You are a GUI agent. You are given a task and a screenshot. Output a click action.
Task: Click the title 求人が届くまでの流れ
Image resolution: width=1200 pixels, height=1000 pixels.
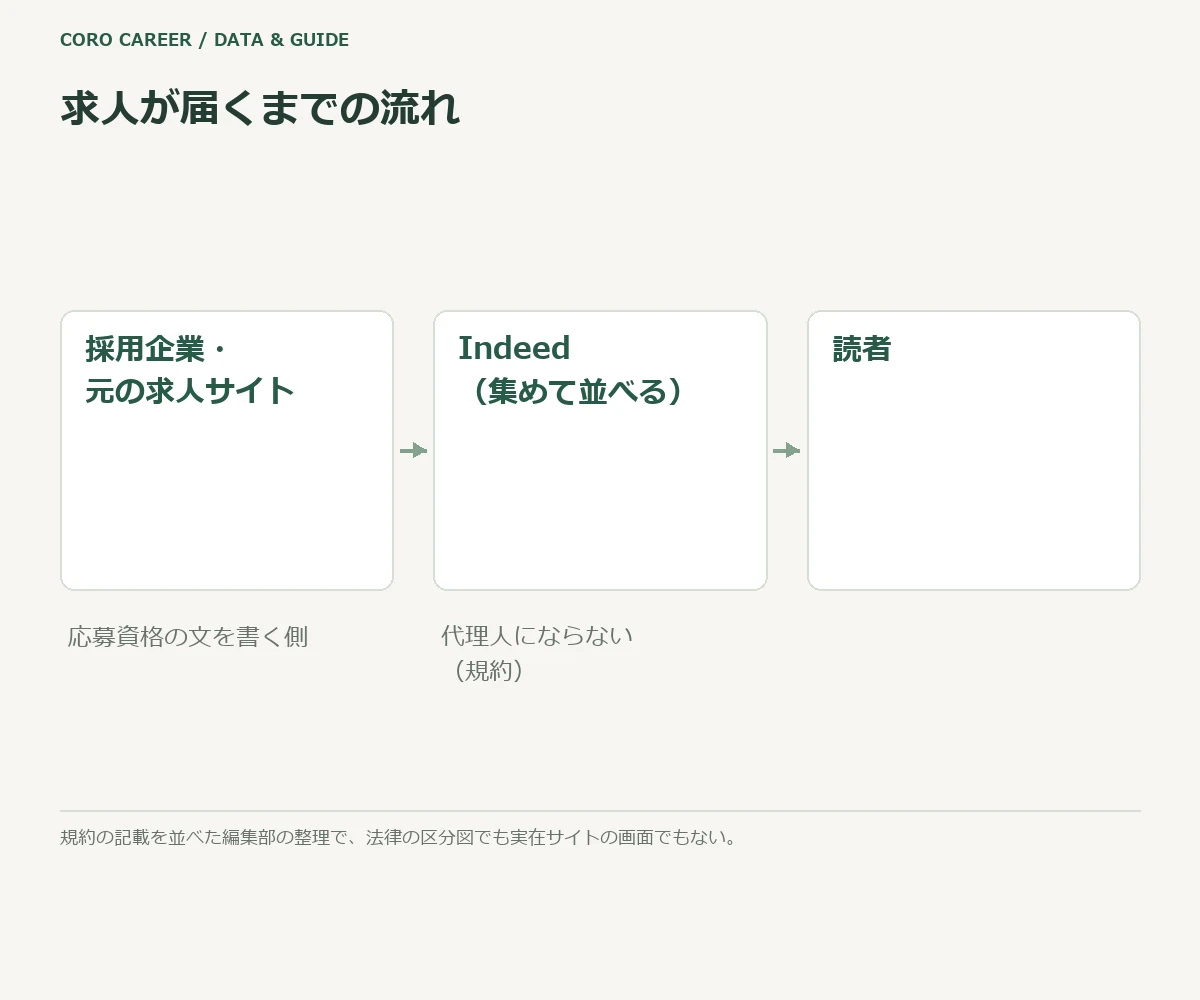click(260, 108)
